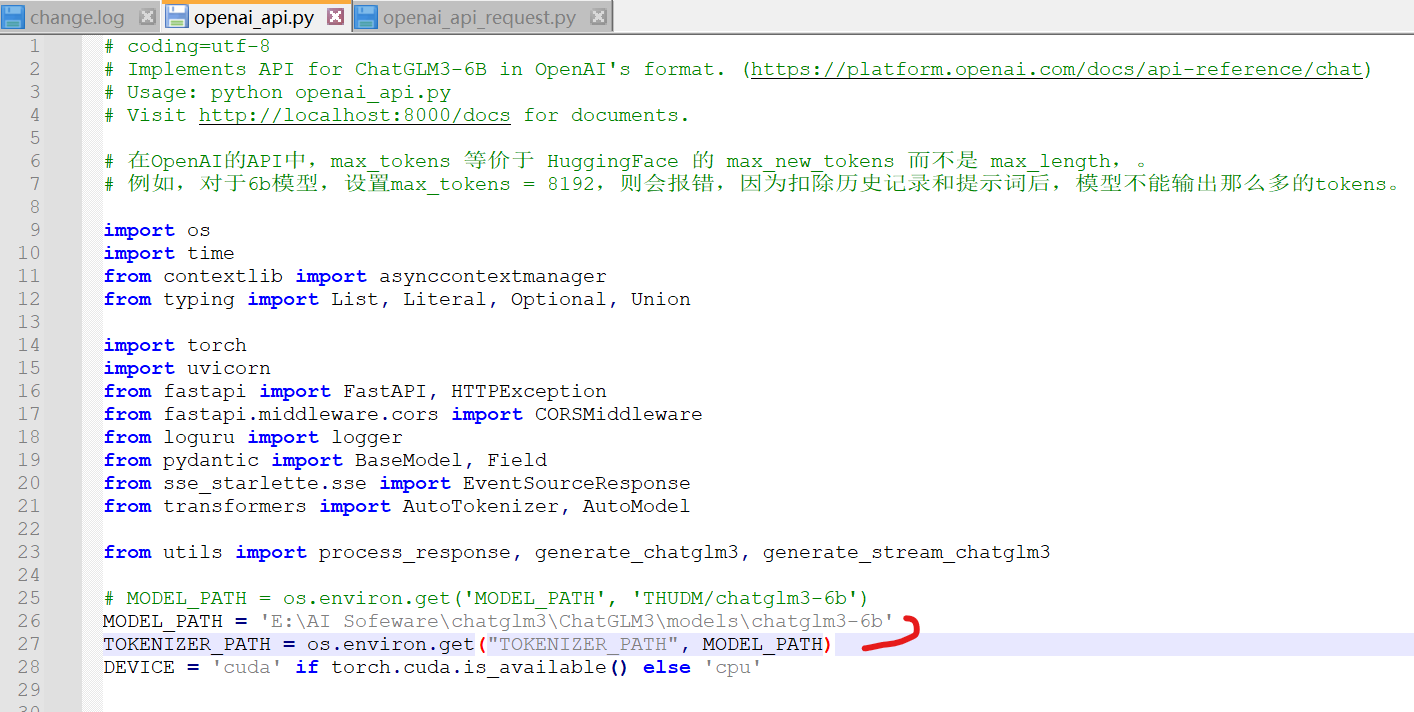The width and height of the screenshot is (1414, 712).
Task: Close the openai_api_request.py tab
Action: [598, 17]
